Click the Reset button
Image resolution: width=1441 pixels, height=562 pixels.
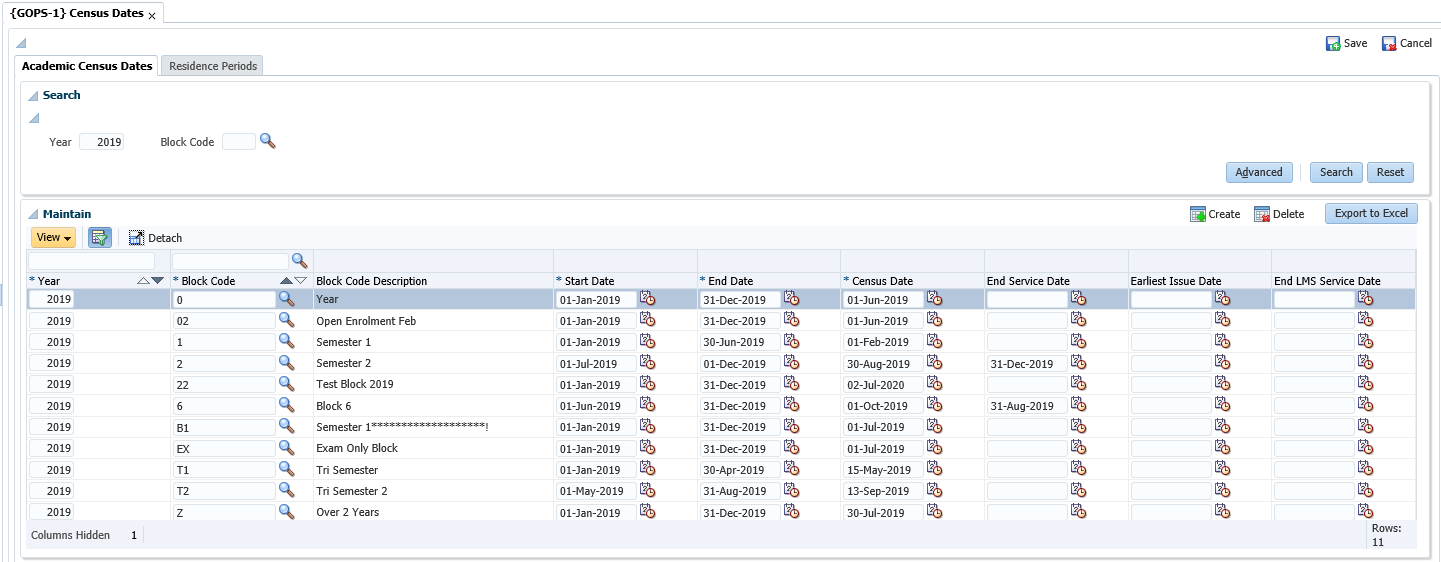(1390, 172)
